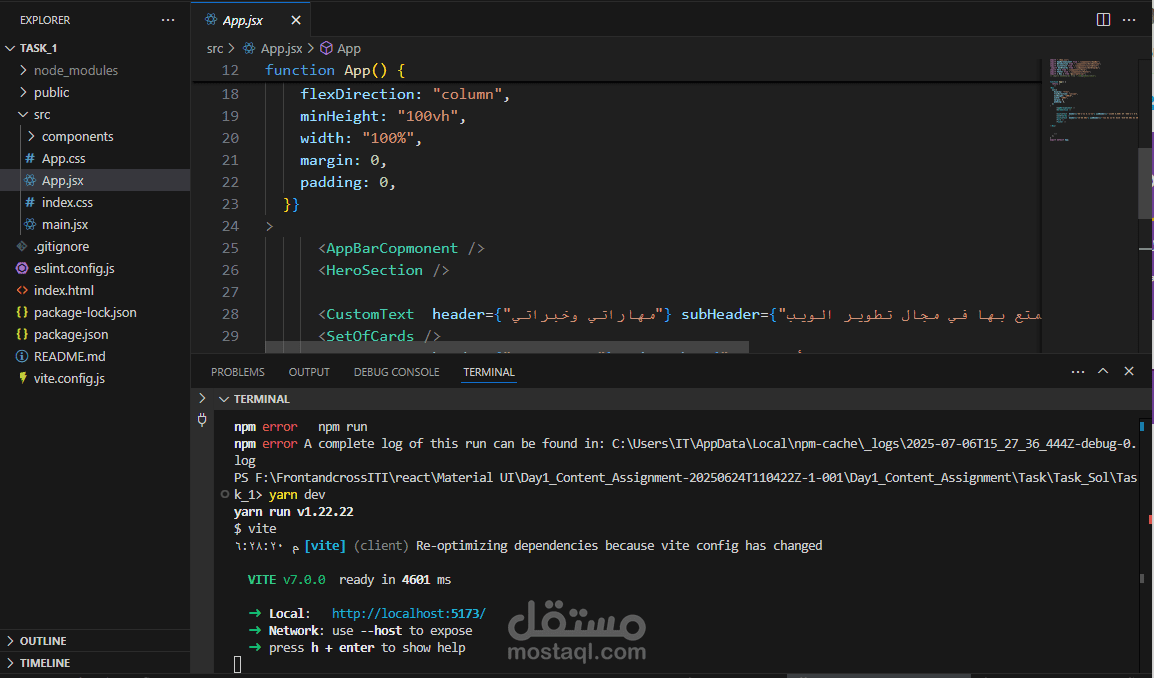Switch to the OUTPUT tab
The width and height of the screenshot is (1154, 678).
[x=309, y=372]
